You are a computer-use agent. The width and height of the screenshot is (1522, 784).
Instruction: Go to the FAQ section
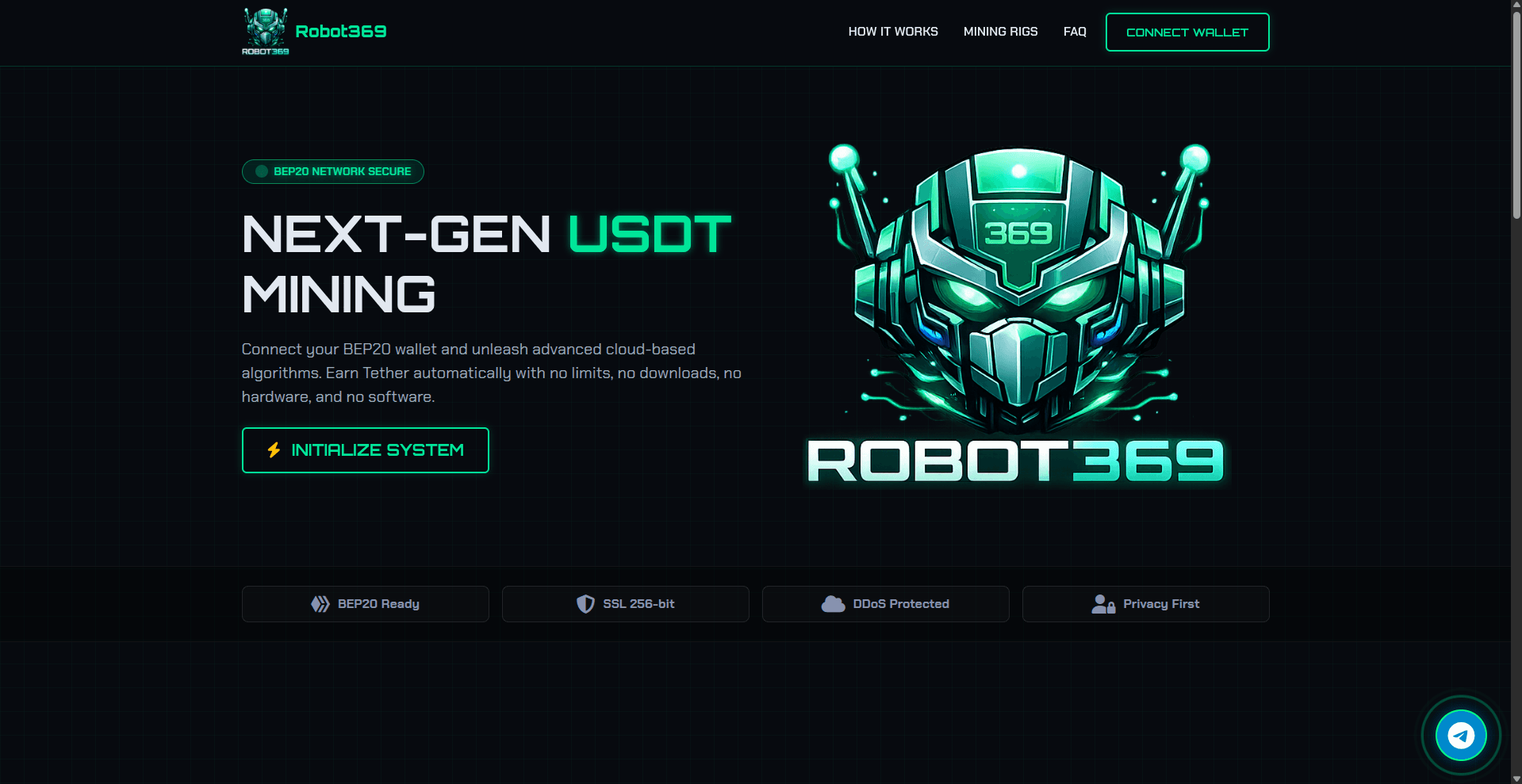pos(1075,32)
